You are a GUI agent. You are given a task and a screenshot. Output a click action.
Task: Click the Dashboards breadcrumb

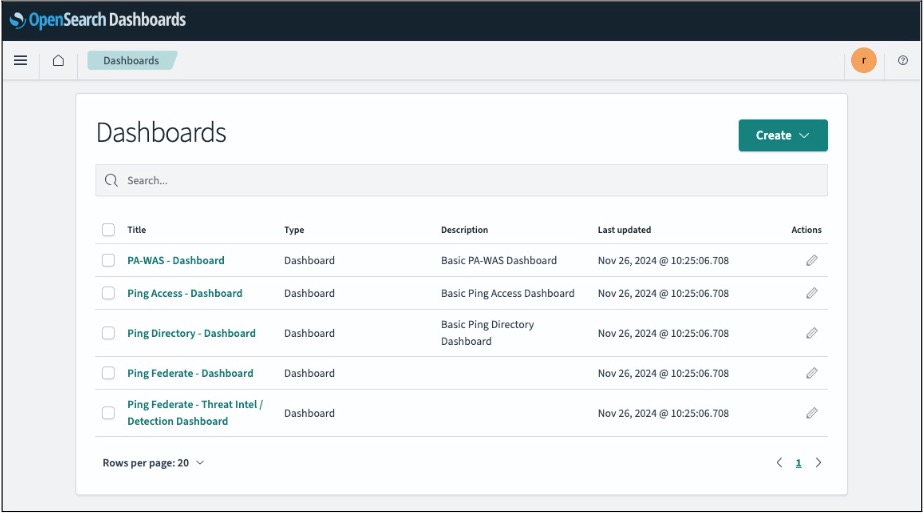click(131, 61)
